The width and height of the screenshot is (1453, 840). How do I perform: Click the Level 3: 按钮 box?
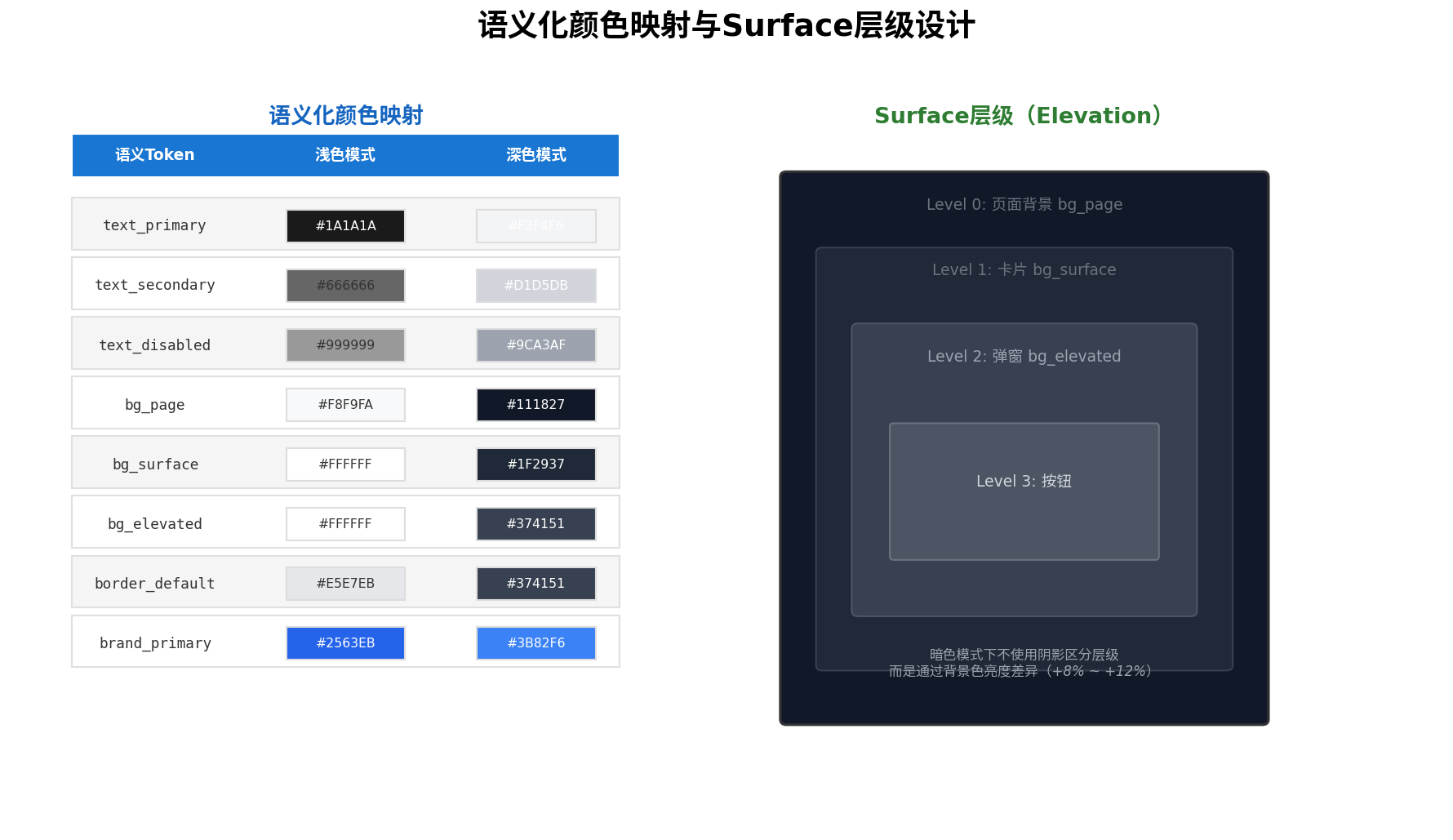click(x=1024, y=491)
